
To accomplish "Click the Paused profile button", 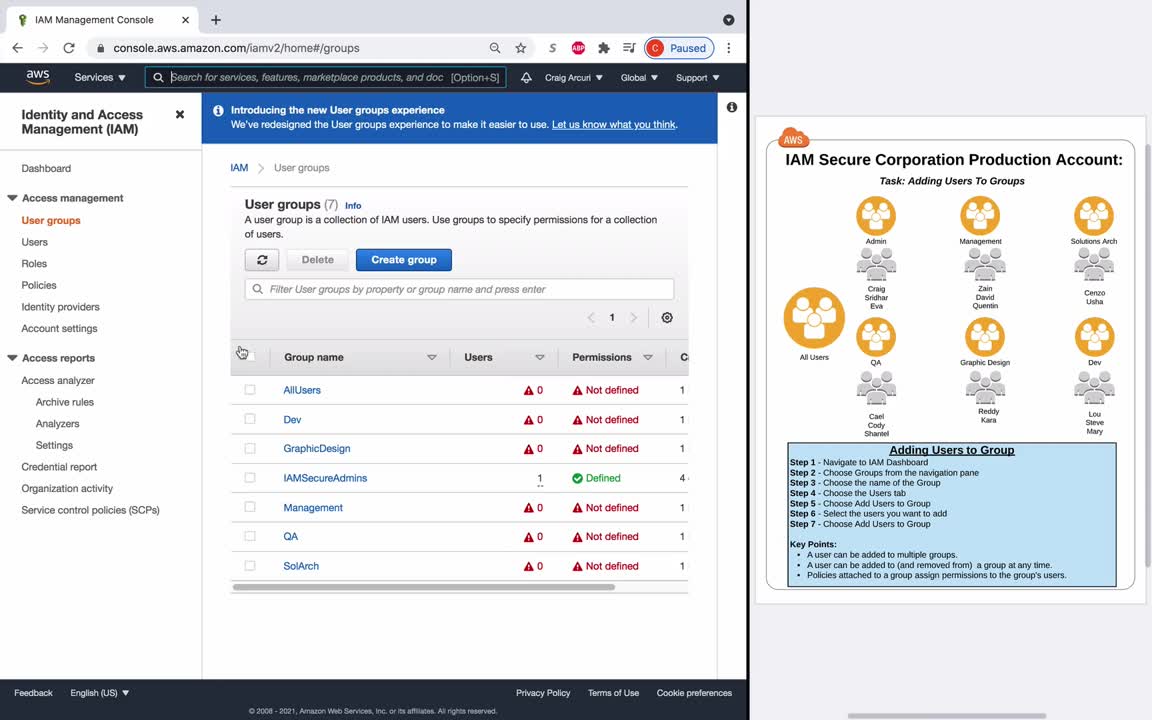I will 679,48.
